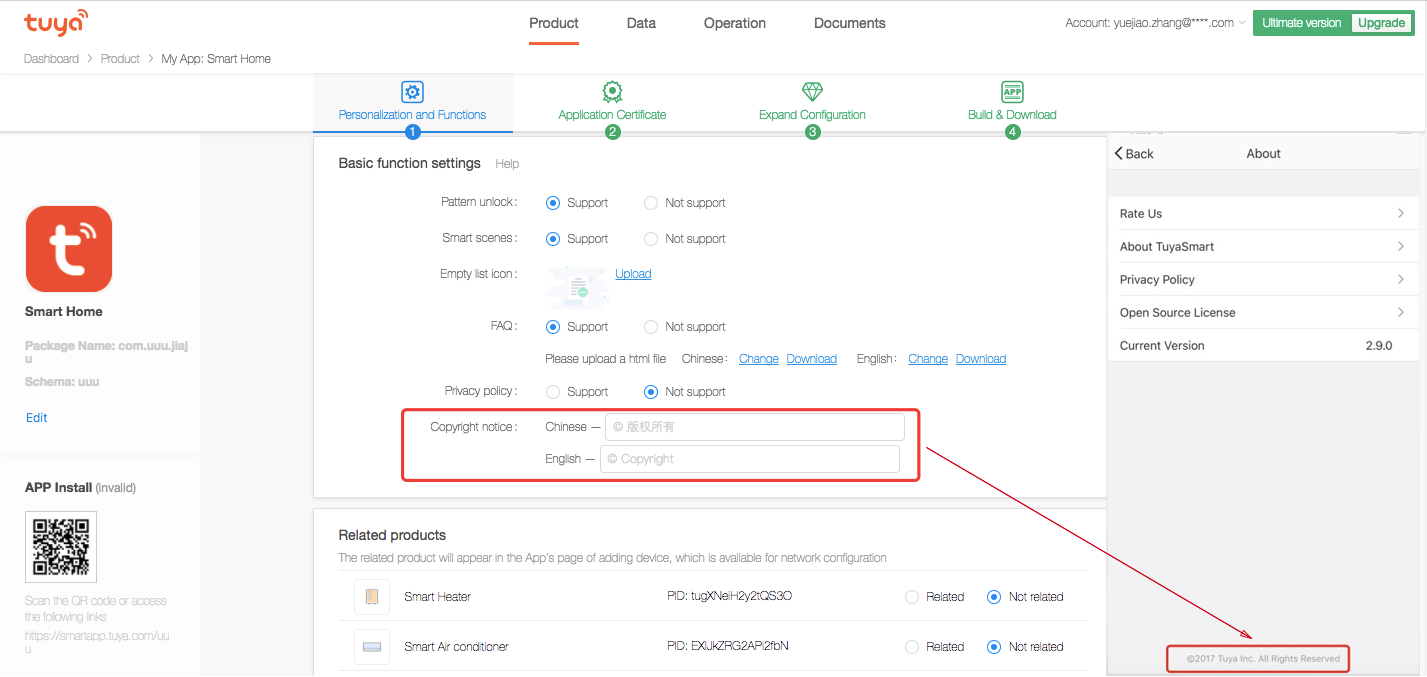Click the Tuya logo
1427x677 pixels.
[56, 22]
